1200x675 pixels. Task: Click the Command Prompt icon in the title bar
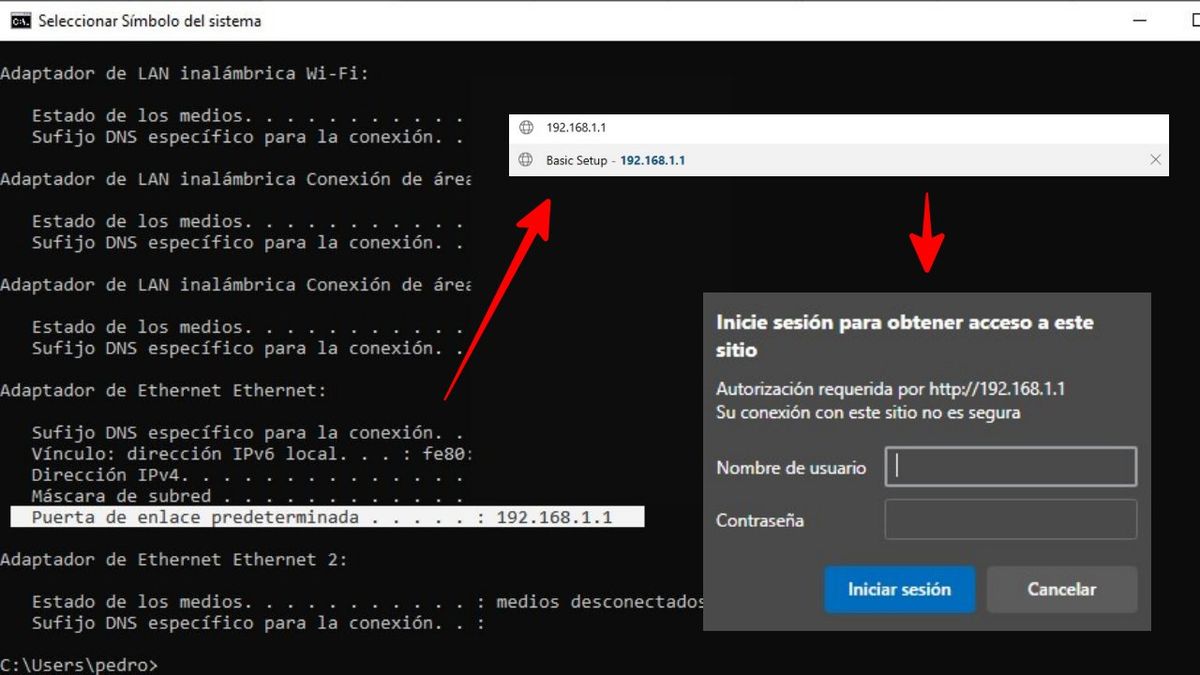click(x=20, y=20)
